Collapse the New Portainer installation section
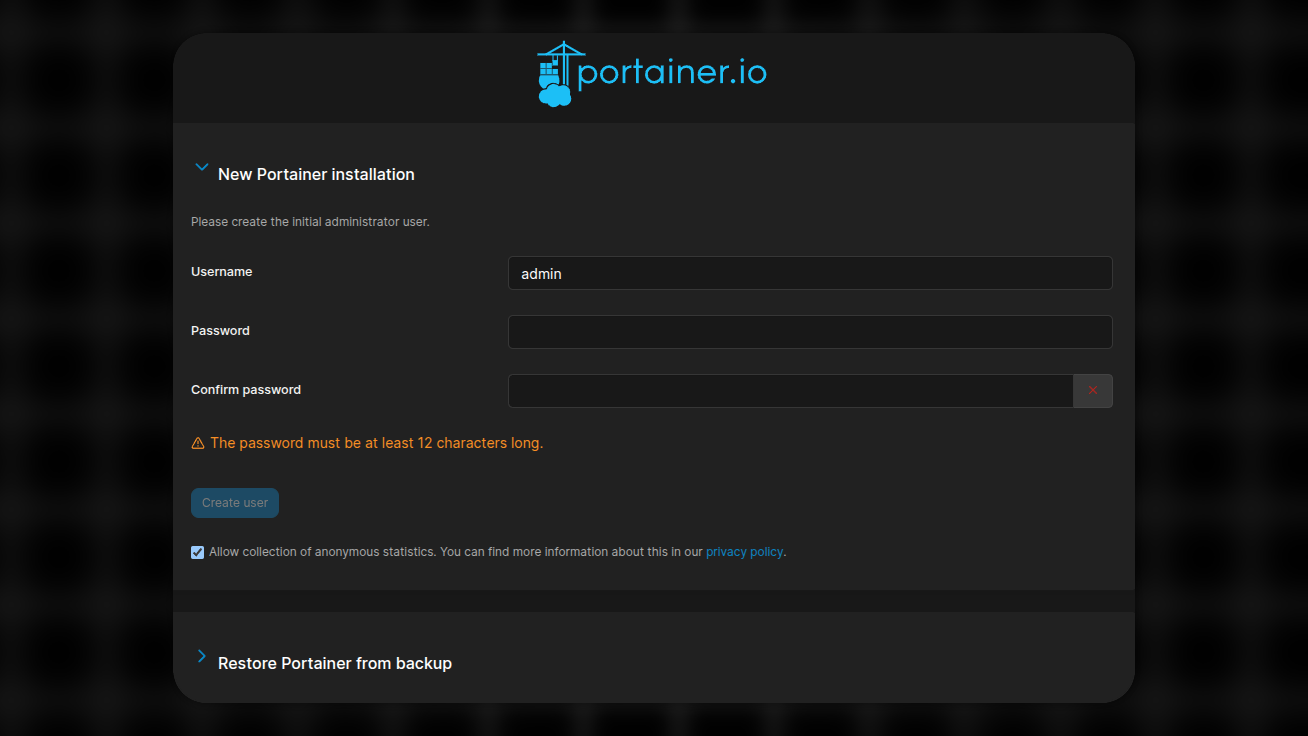 tap(201, 168)
